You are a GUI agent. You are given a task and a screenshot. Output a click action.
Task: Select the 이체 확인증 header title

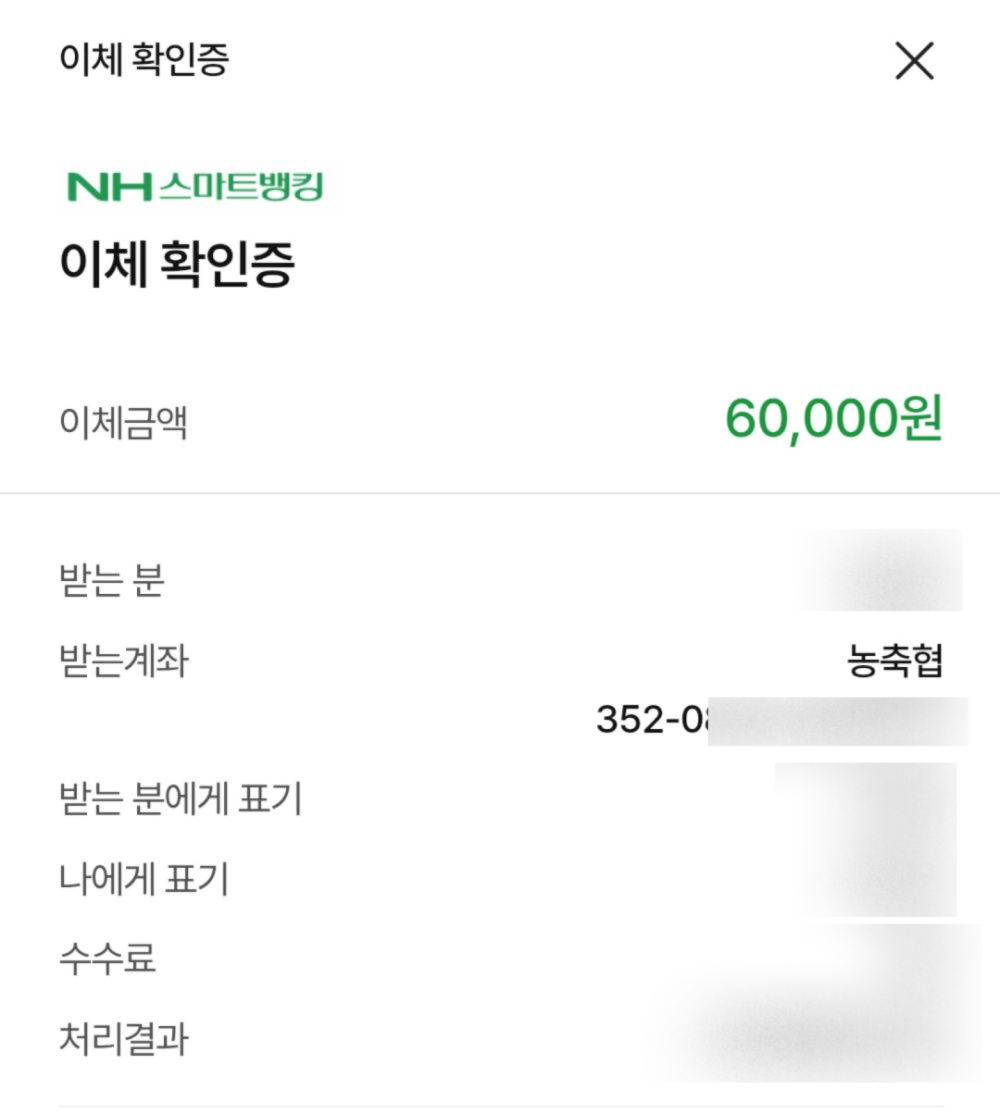tap(144, 60)
